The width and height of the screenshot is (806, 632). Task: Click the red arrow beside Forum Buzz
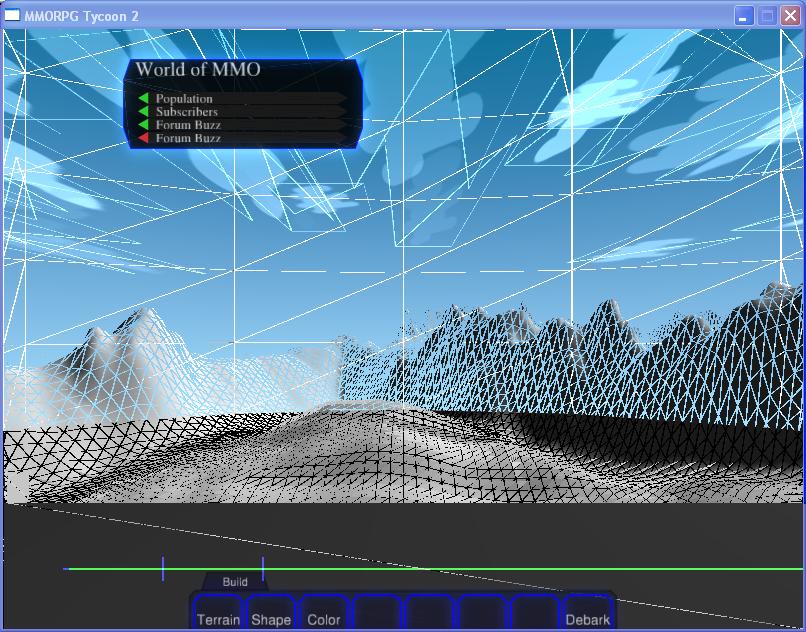(143, 138)
